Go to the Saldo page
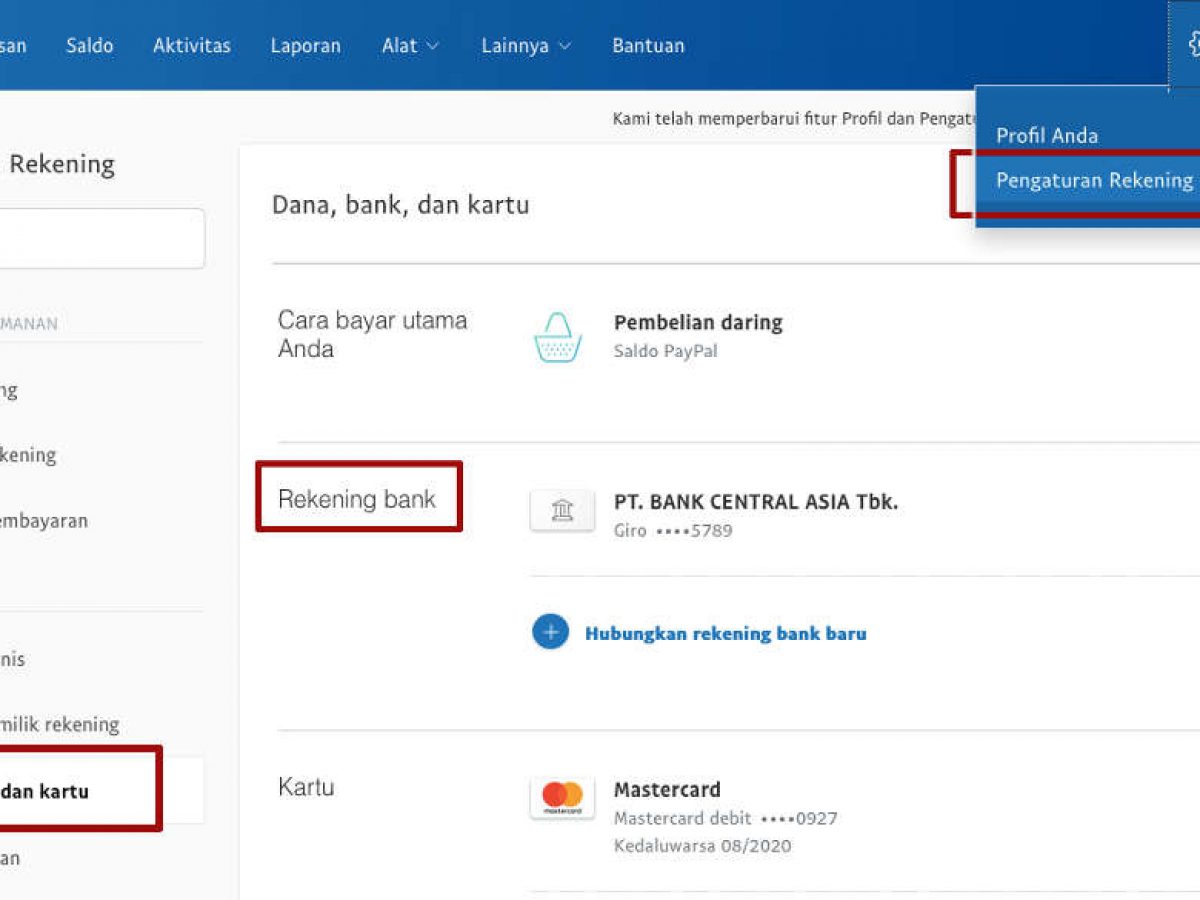The width and height of the screenshot is (1200, 900). point(90,45)
